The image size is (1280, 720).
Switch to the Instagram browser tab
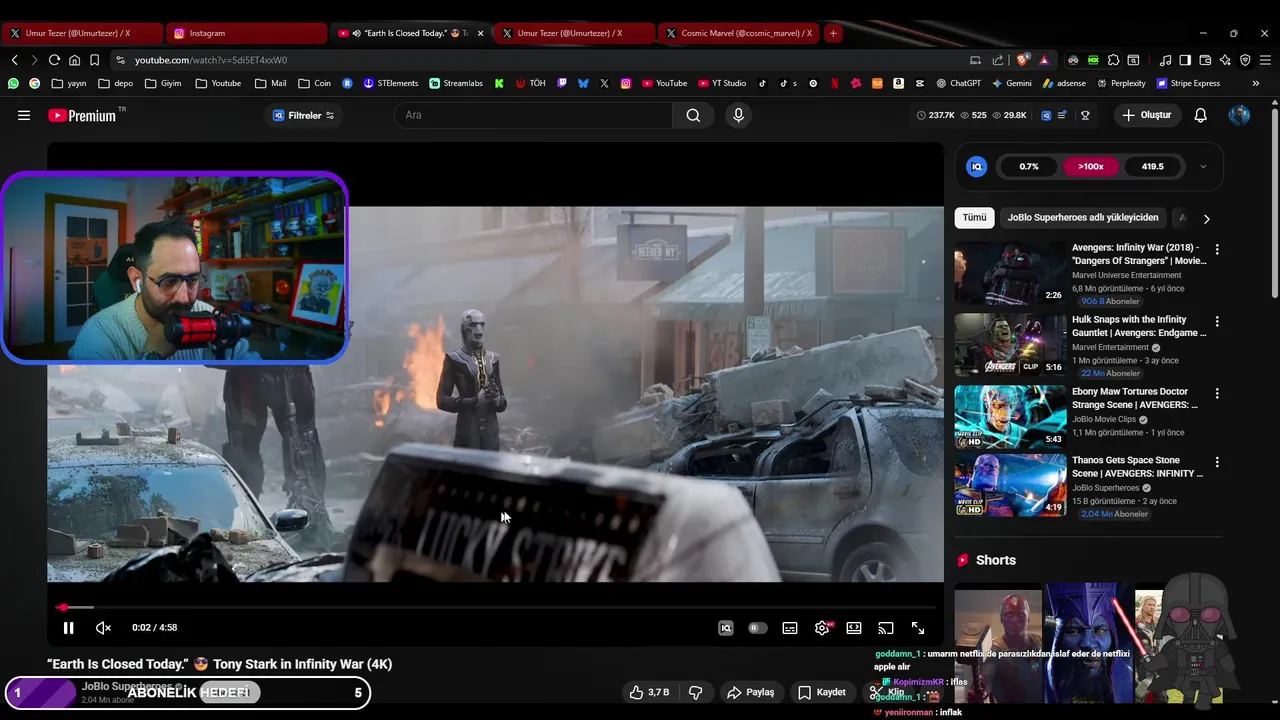click(246, 33)
